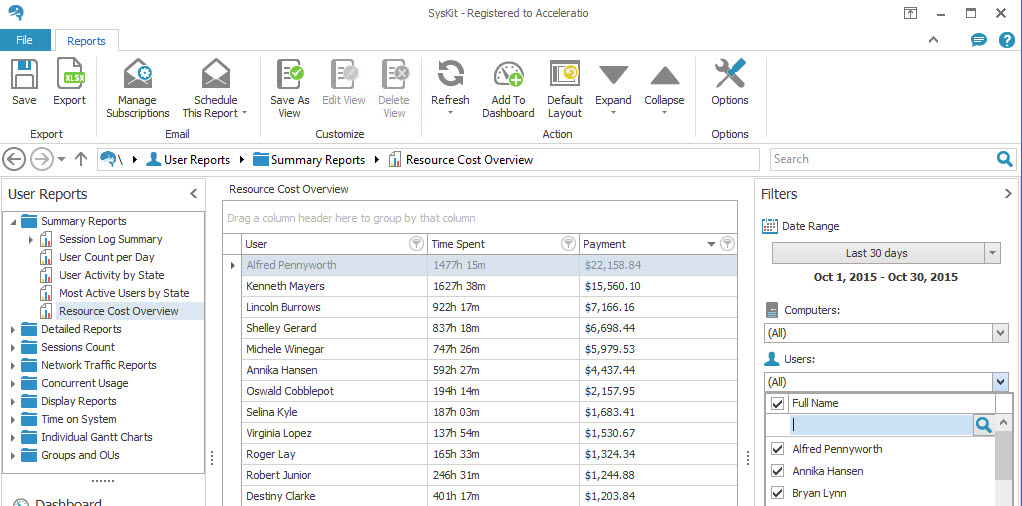1022x506 pixels.
Task: Uncheck Bryan Lynn in user filter
Action: point(777,492)
